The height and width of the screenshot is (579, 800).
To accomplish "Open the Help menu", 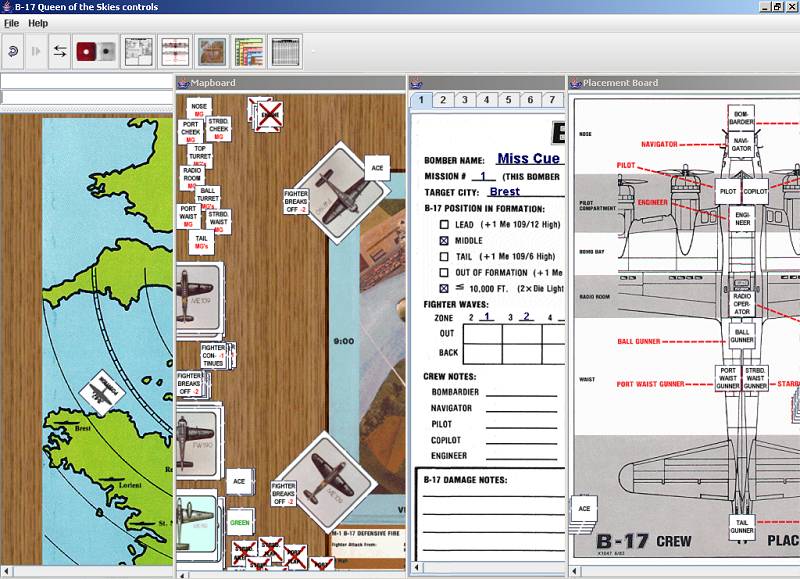I will (x=38, y=23).
